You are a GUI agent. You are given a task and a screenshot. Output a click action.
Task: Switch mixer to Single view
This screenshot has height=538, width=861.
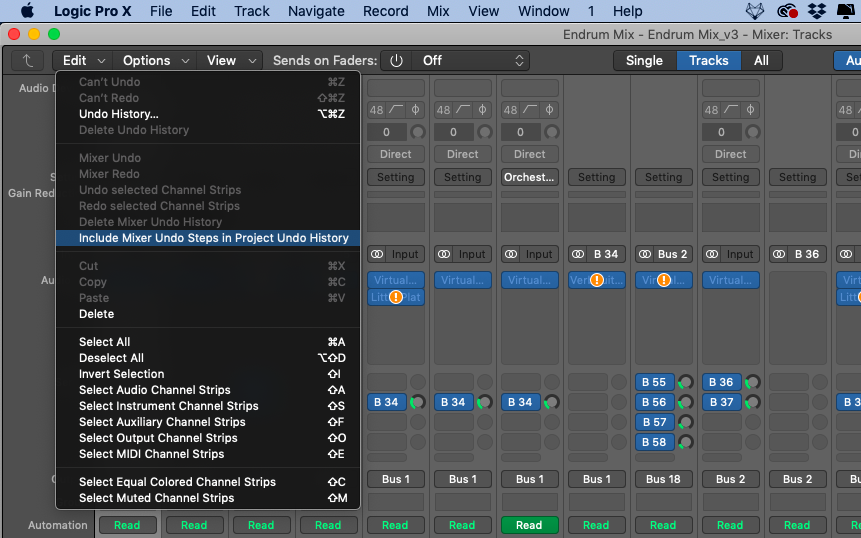tap(644, 60)
